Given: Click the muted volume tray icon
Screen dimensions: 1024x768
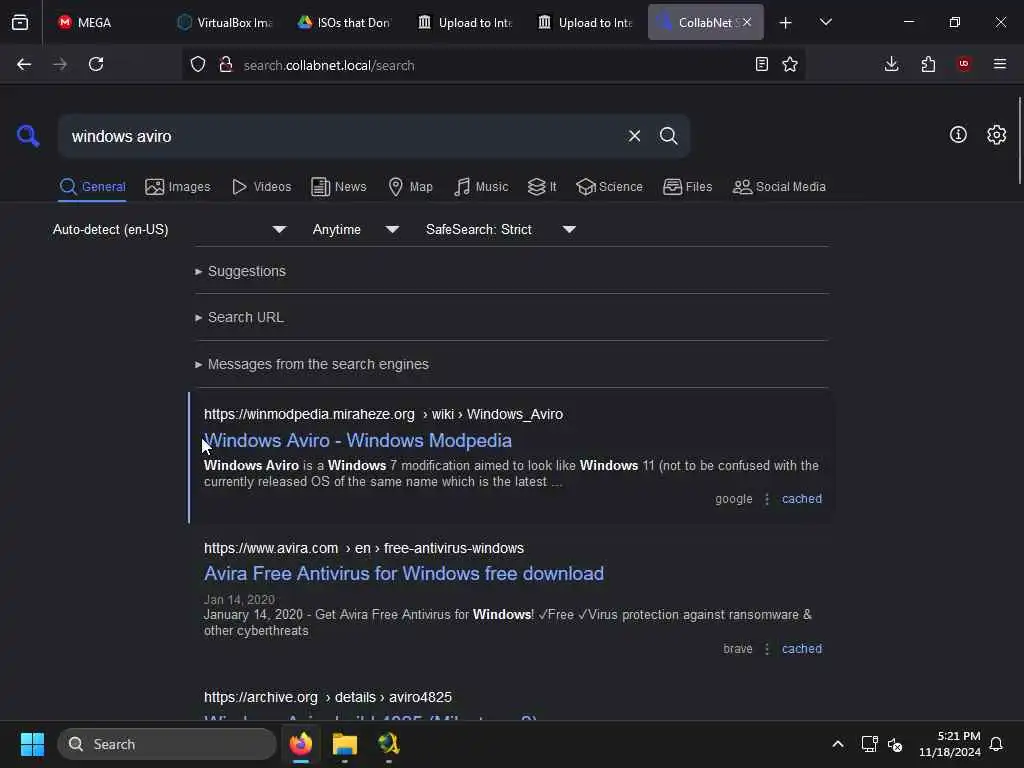Looking at the screenshot, I should coord(895,744).
